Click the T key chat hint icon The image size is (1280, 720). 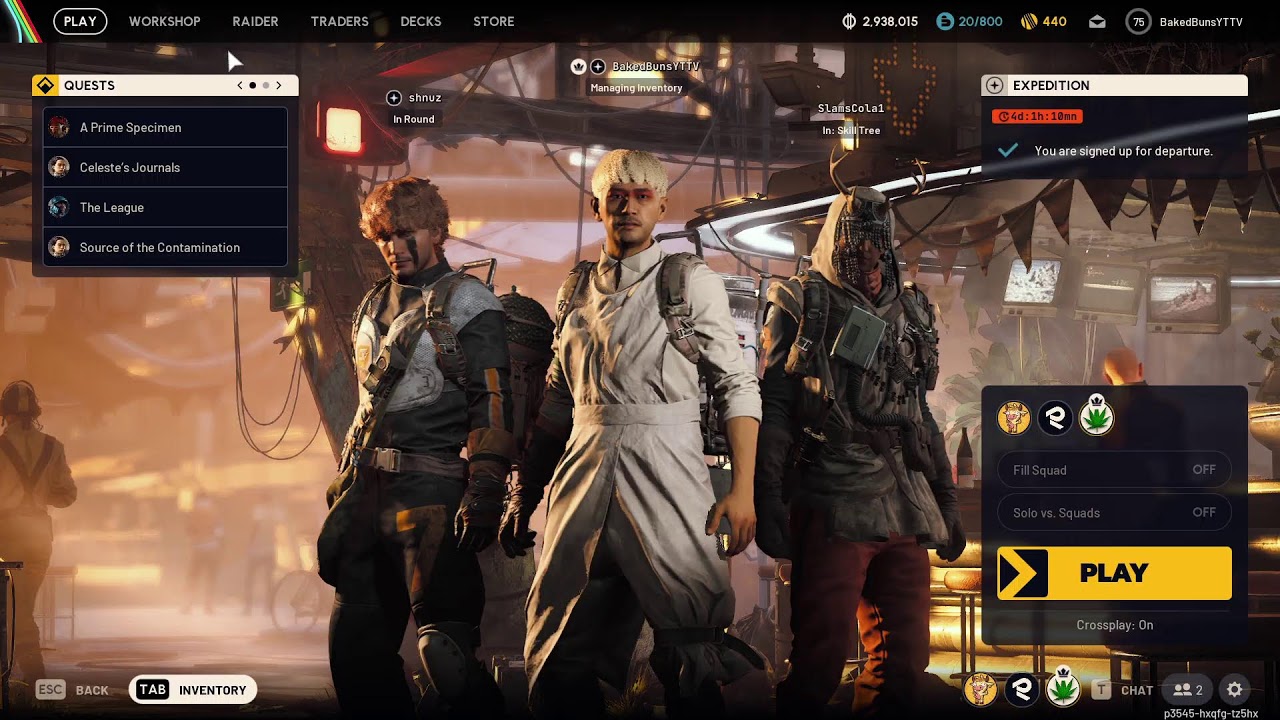coord(1101,690)
